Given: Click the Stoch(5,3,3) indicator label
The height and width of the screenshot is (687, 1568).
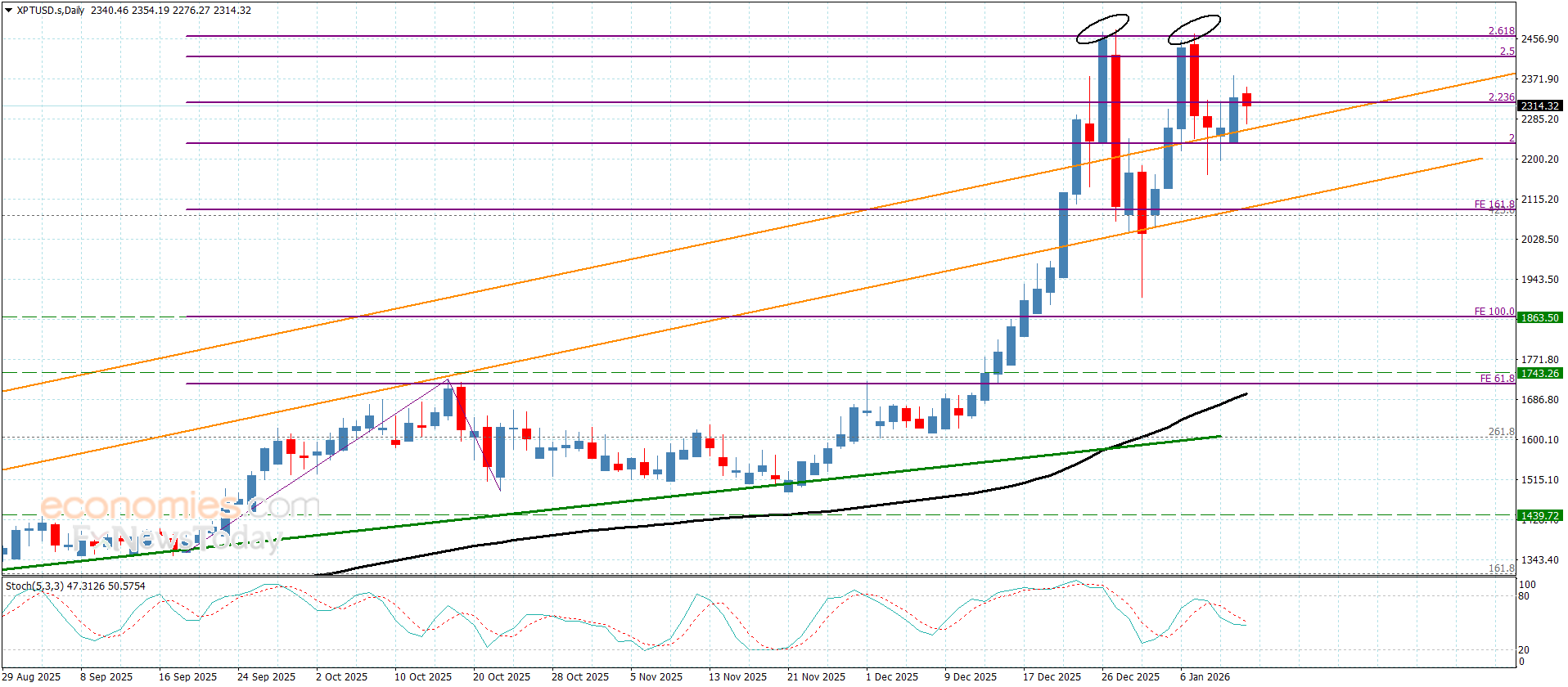Looking at the screenshot, I should coord(34,586).
